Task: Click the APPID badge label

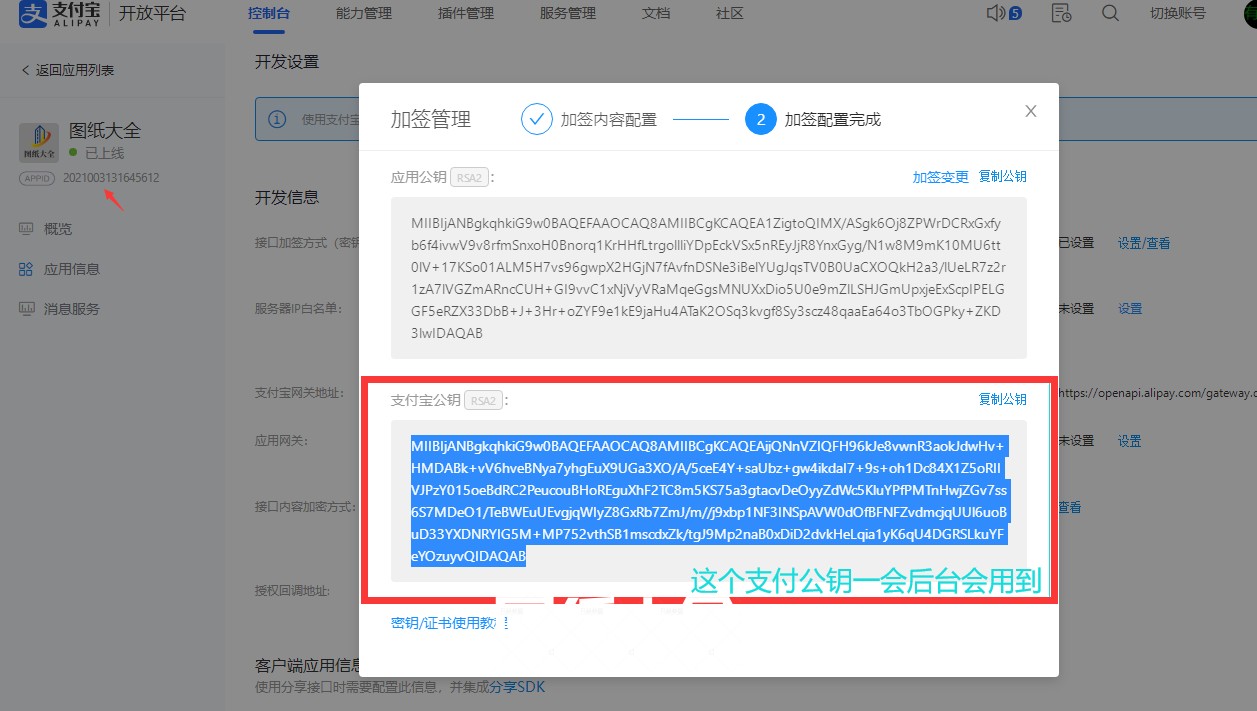Action: 38,178
